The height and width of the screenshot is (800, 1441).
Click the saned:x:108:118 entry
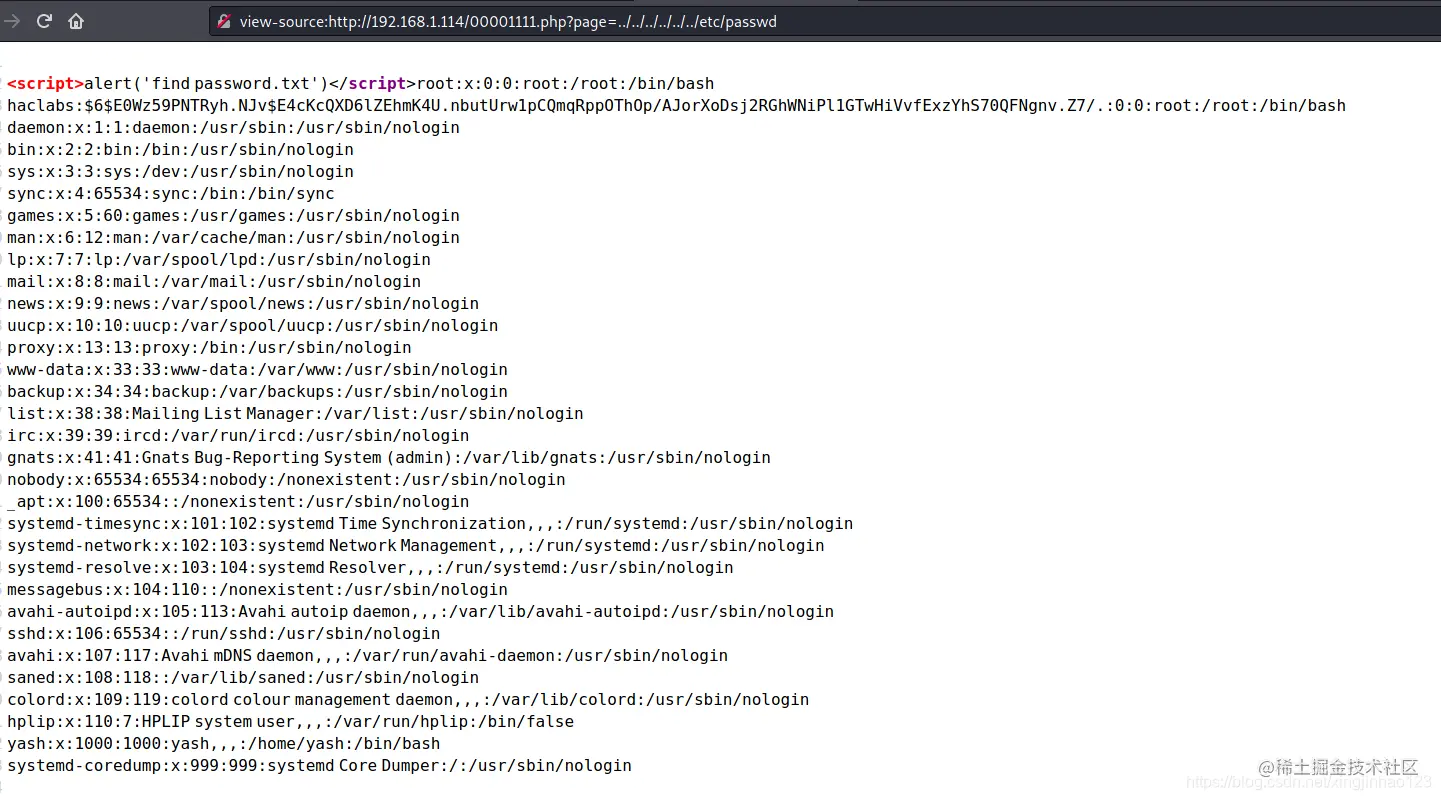243,677
